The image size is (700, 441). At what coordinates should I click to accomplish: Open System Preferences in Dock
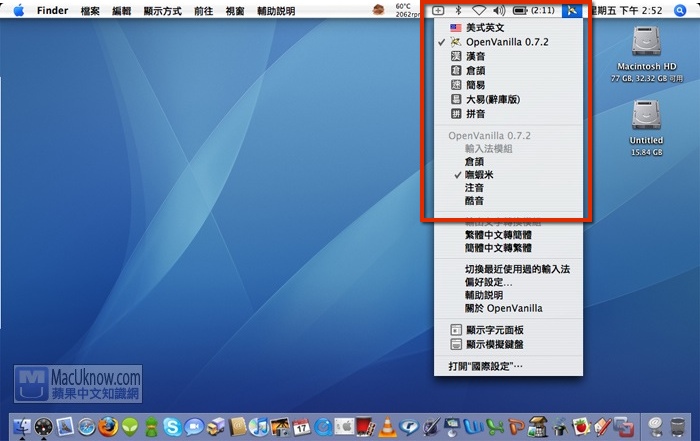[344, 427]
